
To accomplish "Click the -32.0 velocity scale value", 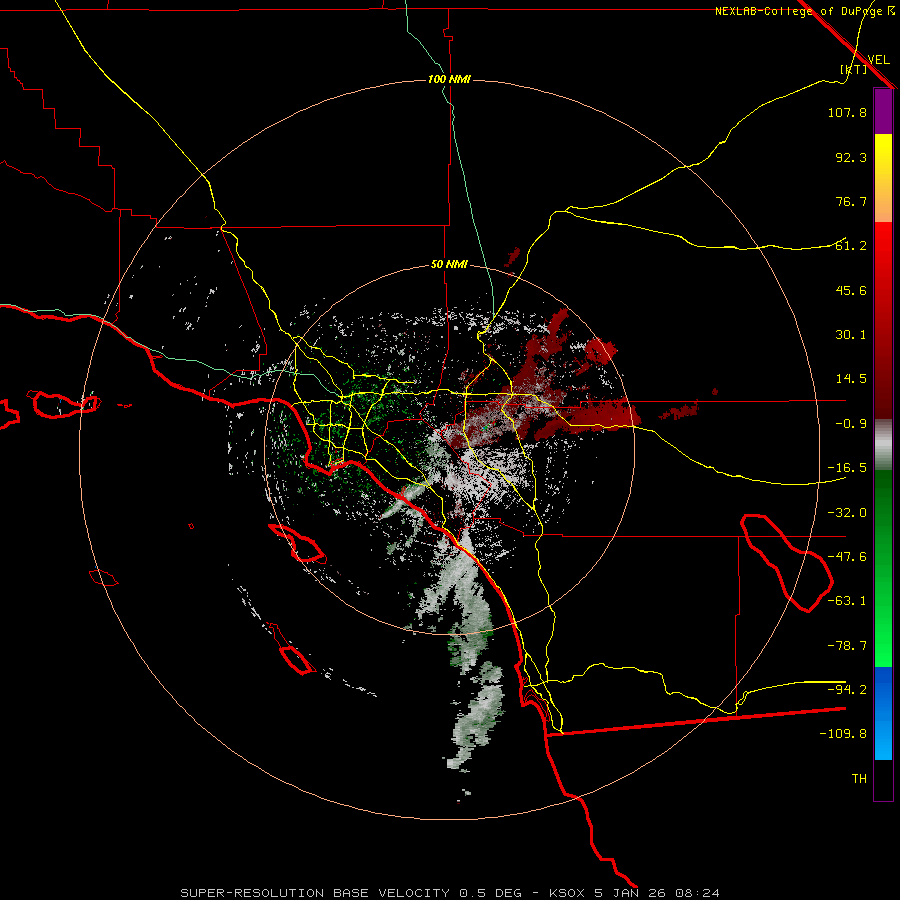I will [x=847, y=513].
